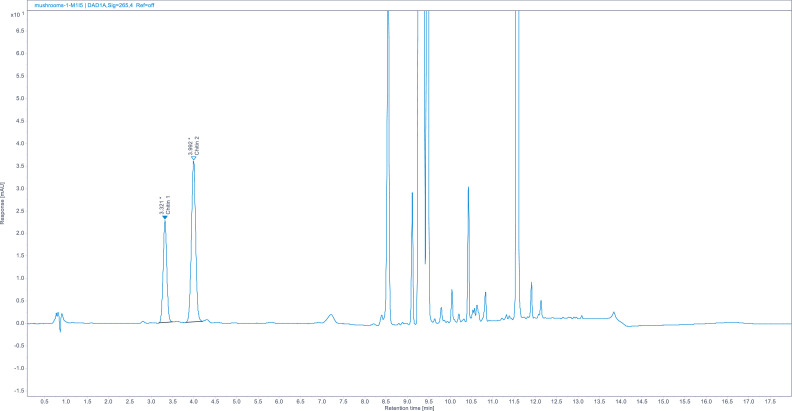Select the small broad peak near 7.2 minutes
This screenshot has width=792, height=411.
(331, 315)
